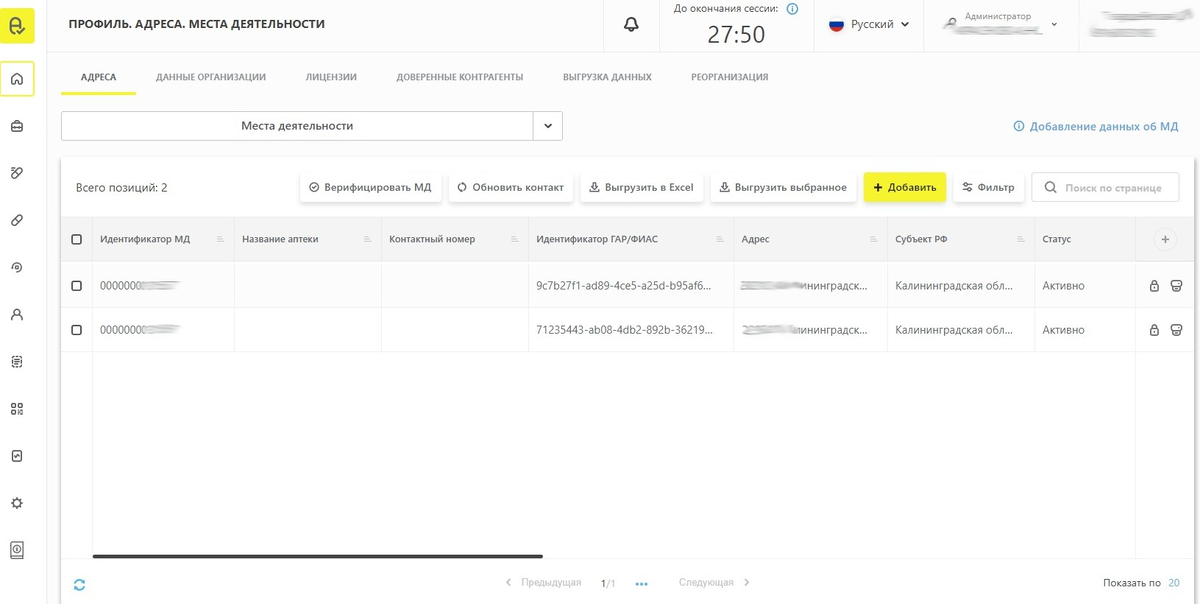Viewport: 1200px width, 604px height.
Task: Expand the Места деятельности dropdown arrow
Action: 548,126
